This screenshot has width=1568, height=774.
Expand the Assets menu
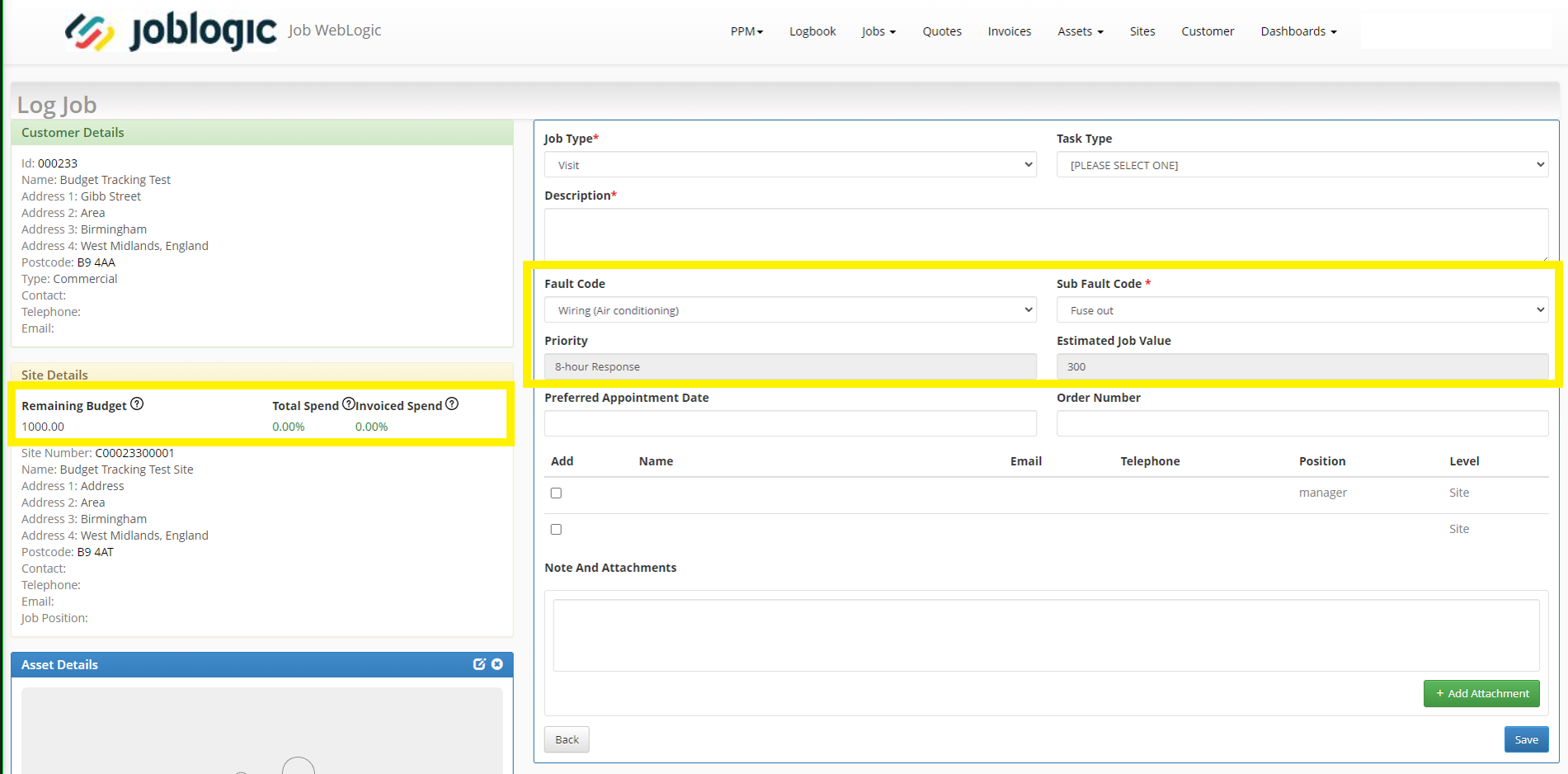click(x=1081, y=31)
